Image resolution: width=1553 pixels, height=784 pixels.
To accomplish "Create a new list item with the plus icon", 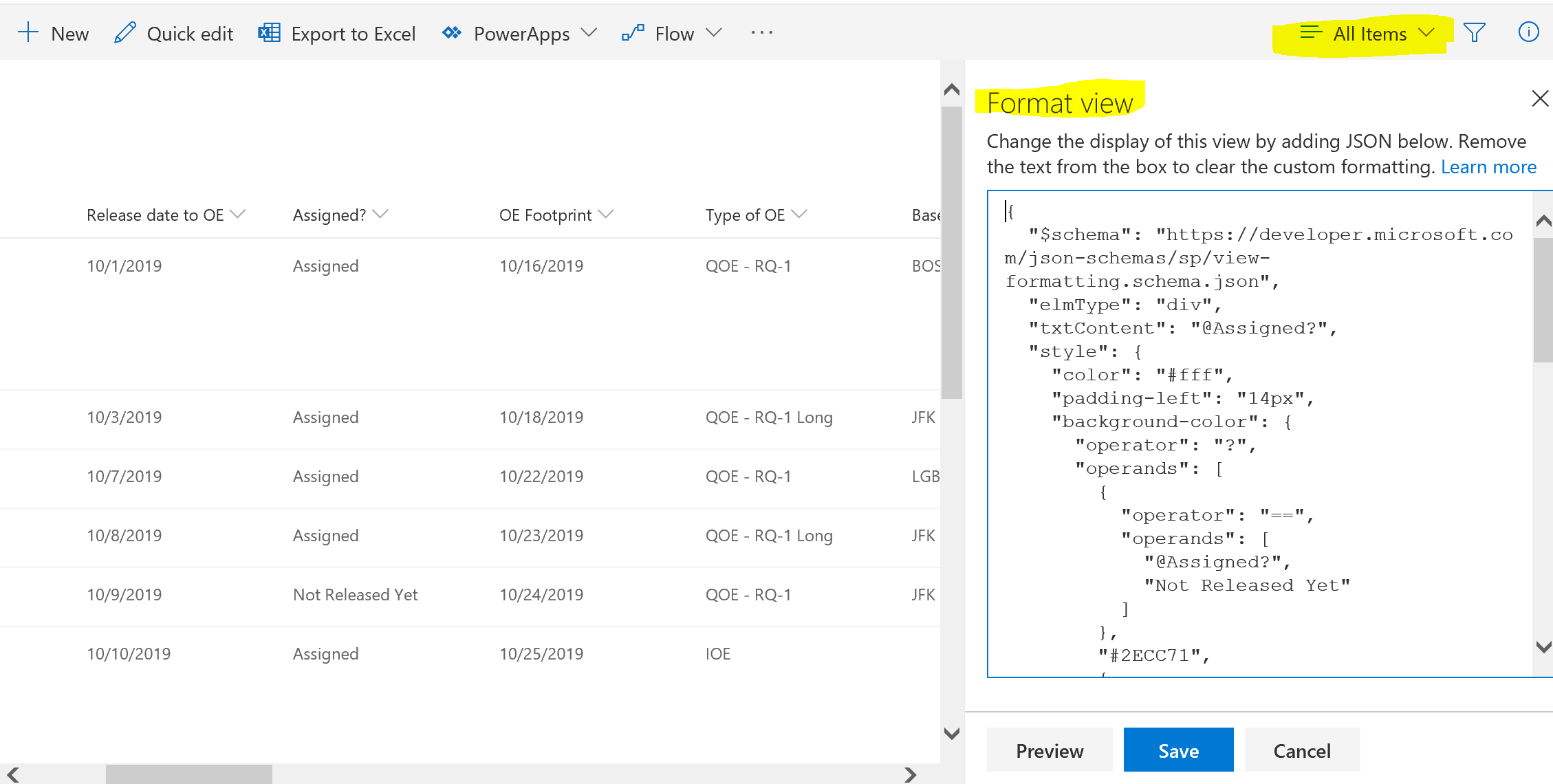I will 28,32.
